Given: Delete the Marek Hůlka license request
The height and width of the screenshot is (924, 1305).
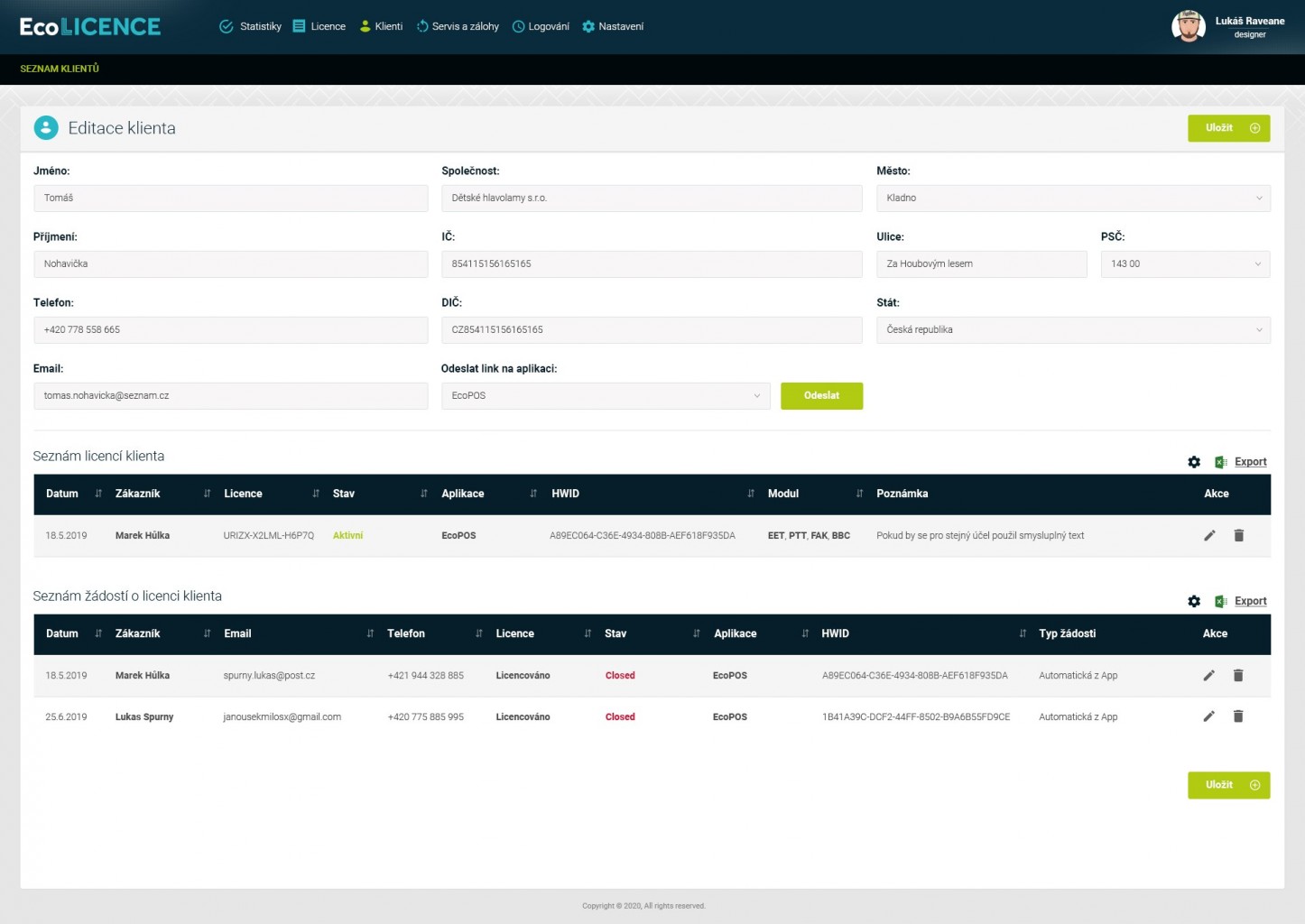Looking at the screenshot, I should (x=1238, y=676).
